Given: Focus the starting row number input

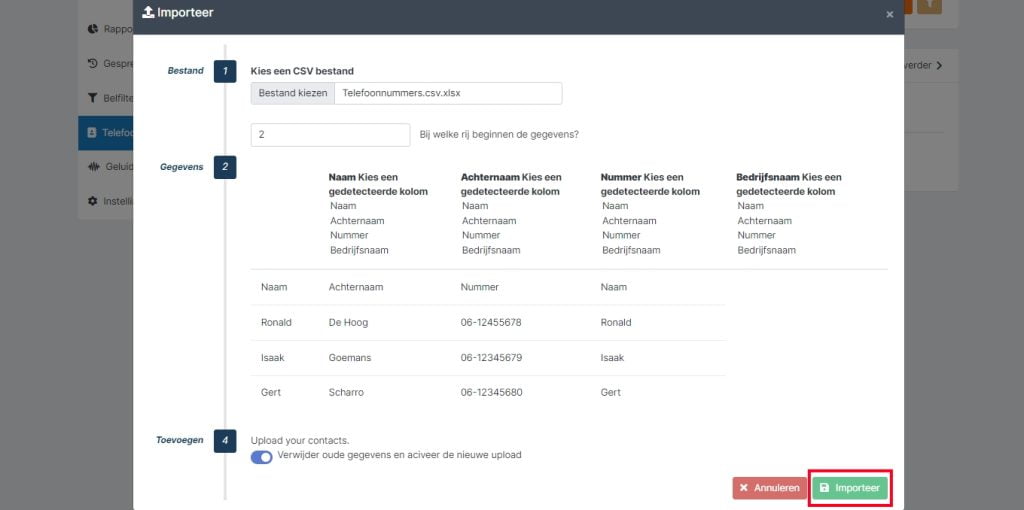Looking at the screenshot, I should pyautogui.click(x=330, y=135).
